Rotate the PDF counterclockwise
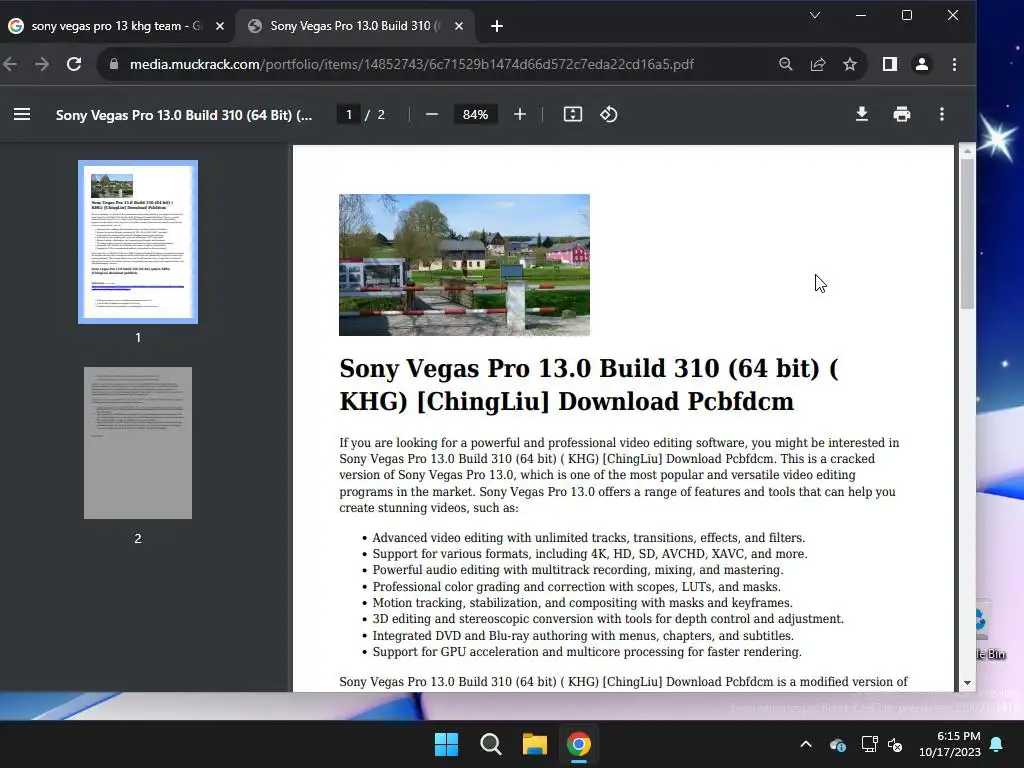The height and width of the screenshot is (768, 1024). tap(609, 114)
